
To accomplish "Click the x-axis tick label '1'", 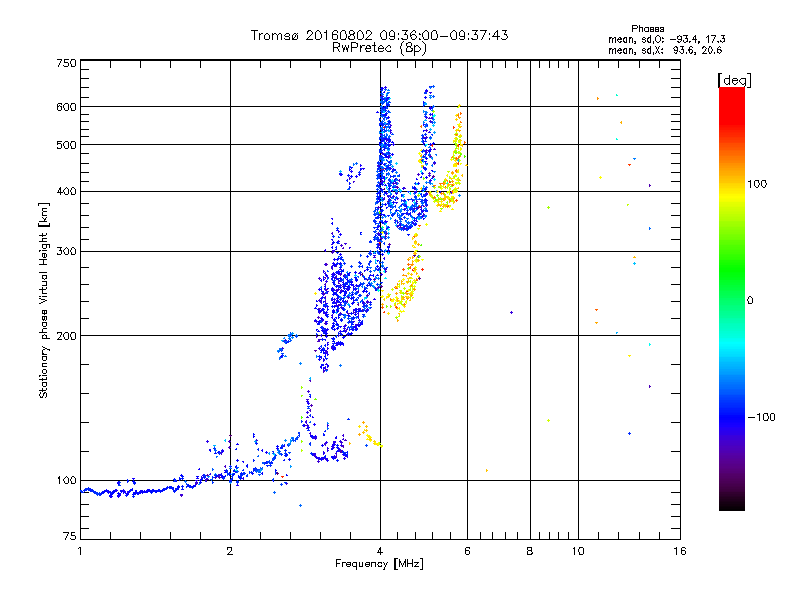I will tap(80, 551).
